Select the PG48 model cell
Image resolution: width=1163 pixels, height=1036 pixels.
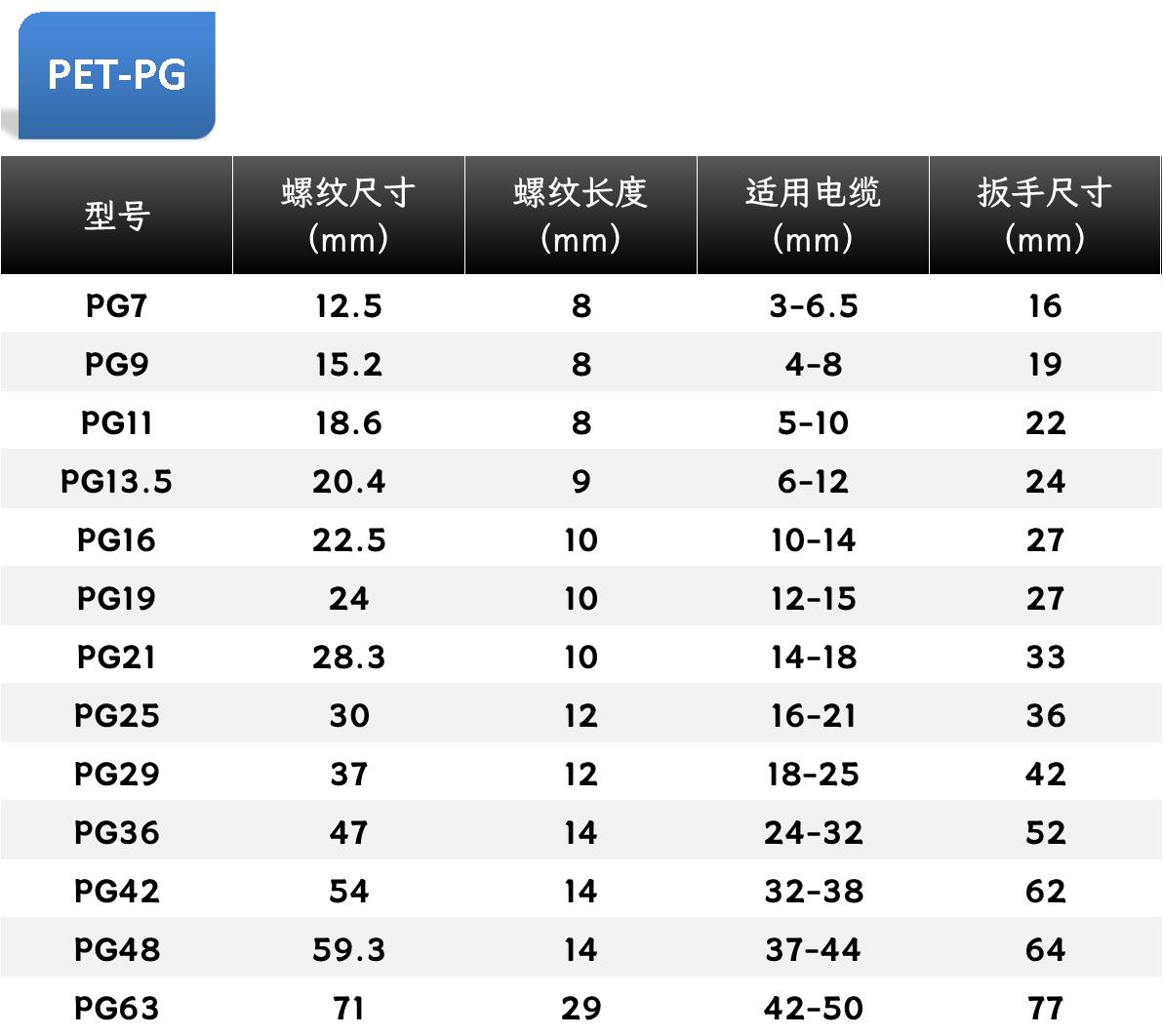point(116,950)
